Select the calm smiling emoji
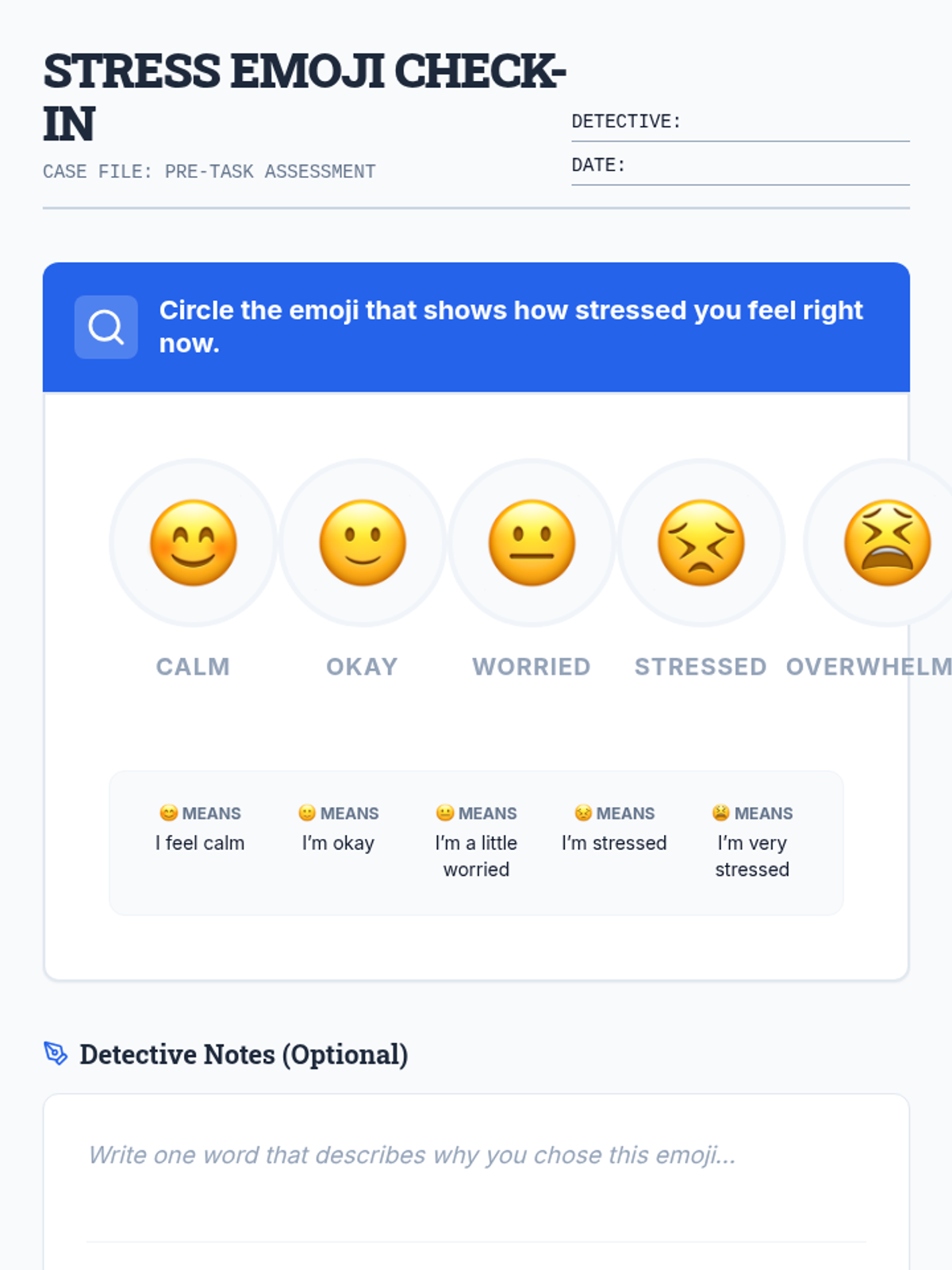This screenshot has width=952, height=1270. (x=194, y=543)
